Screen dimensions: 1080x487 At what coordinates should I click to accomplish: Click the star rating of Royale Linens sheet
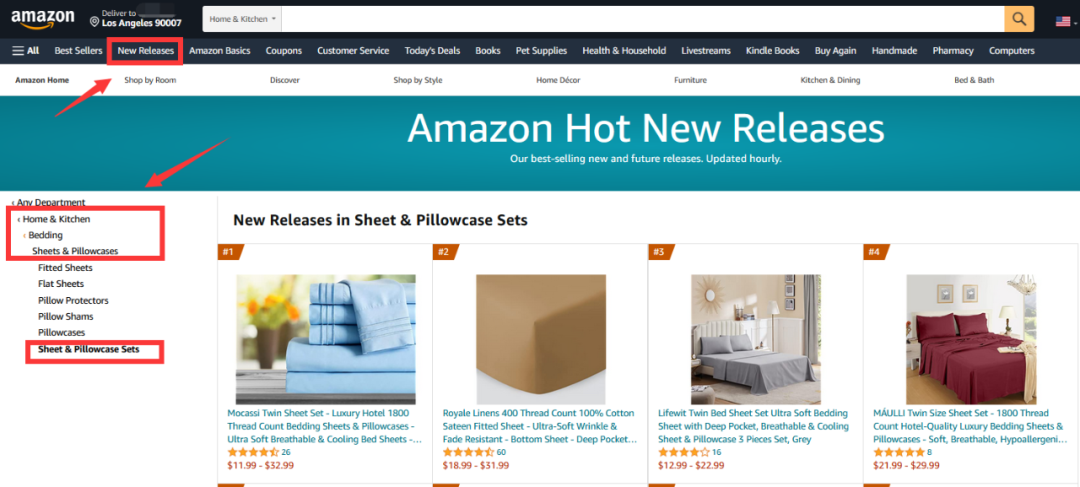(468, 453)
